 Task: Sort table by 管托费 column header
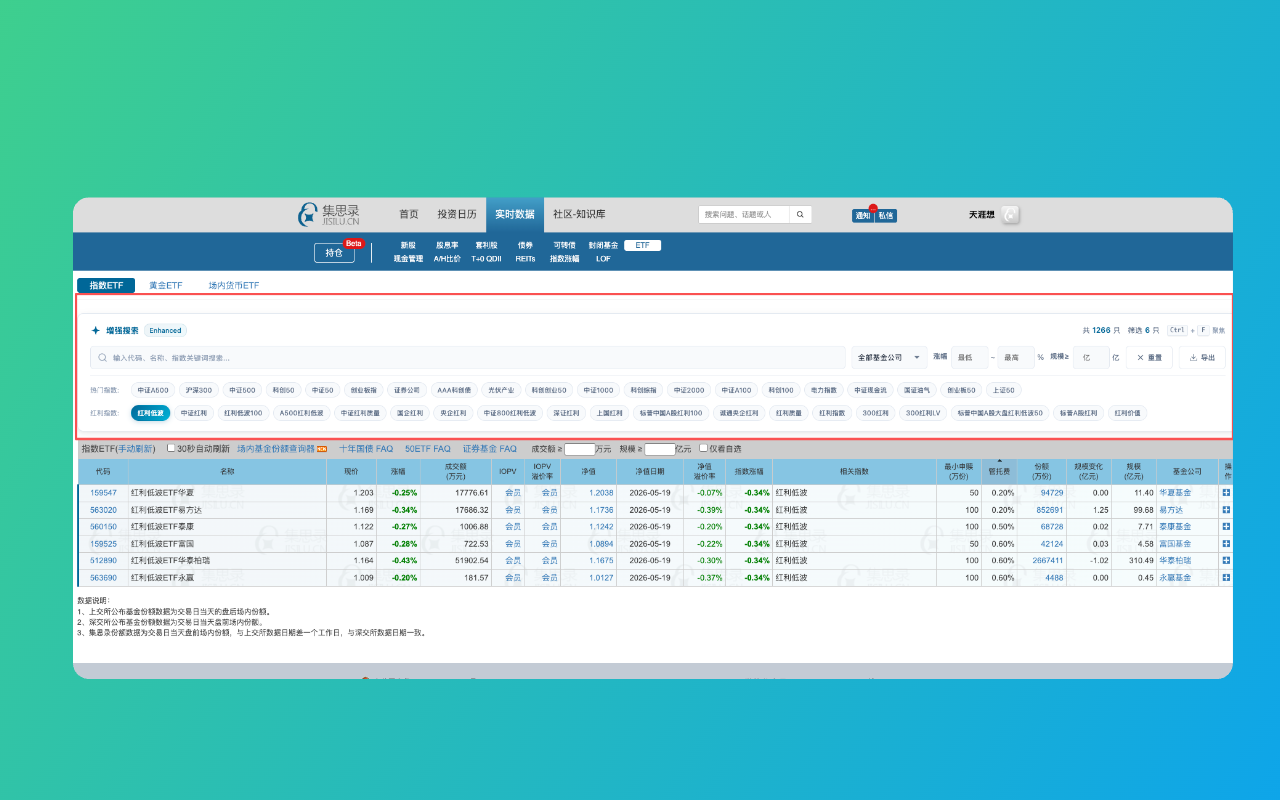pyautogui.click(x=999, y=470)
